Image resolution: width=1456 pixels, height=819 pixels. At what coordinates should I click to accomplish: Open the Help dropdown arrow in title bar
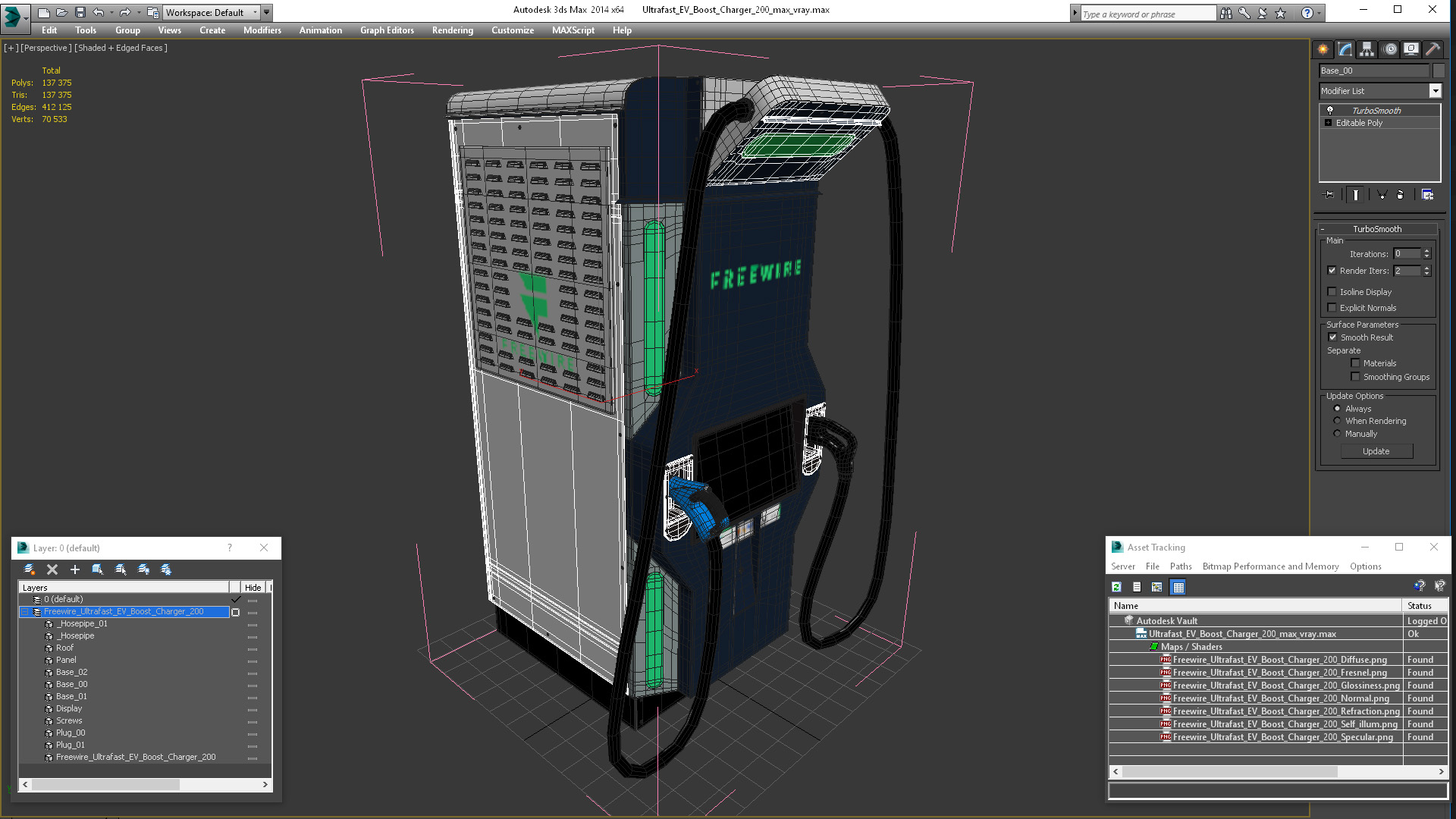point(1319,13)
